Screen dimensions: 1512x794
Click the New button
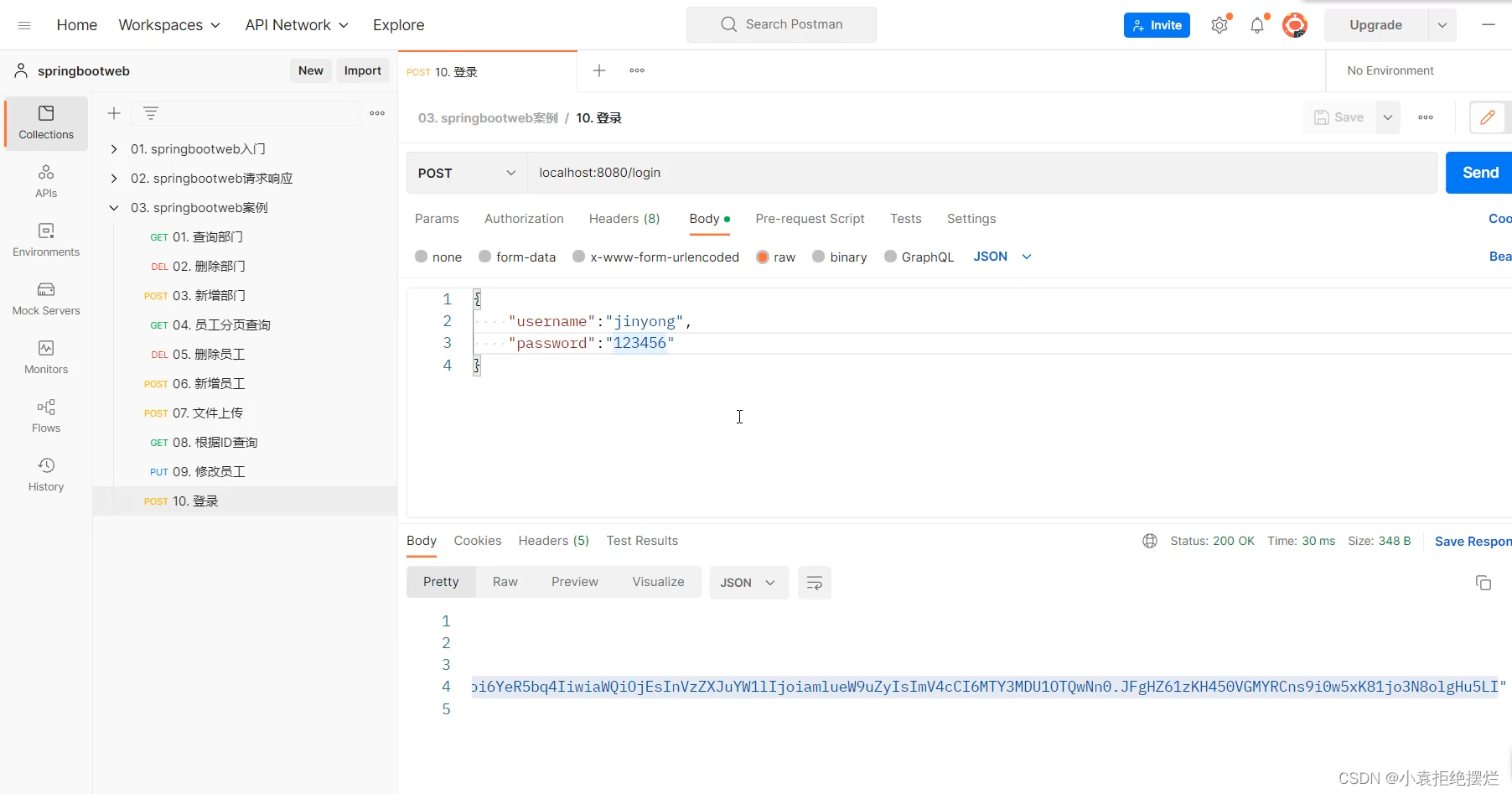310,70
